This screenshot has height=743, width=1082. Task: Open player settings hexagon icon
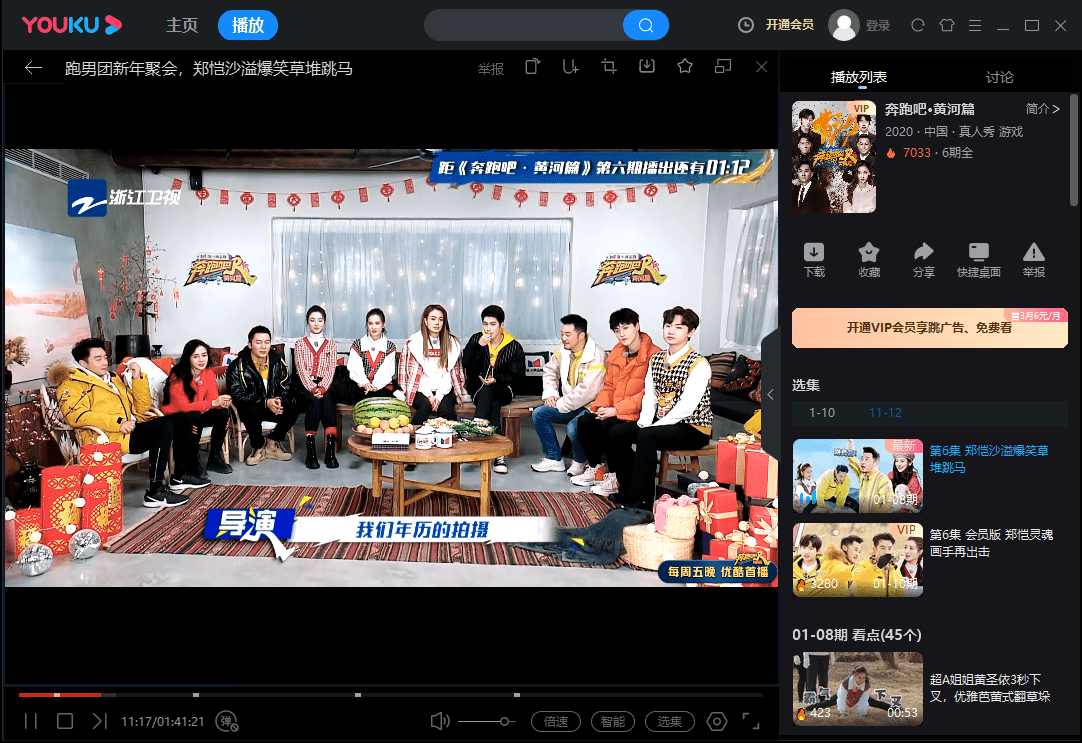[x=717, y=721]
